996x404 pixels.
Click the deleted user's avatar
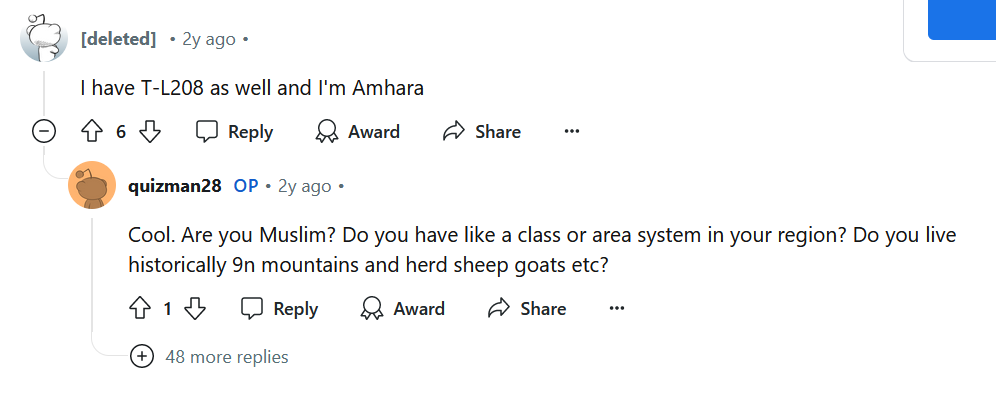tap(44, 38)
